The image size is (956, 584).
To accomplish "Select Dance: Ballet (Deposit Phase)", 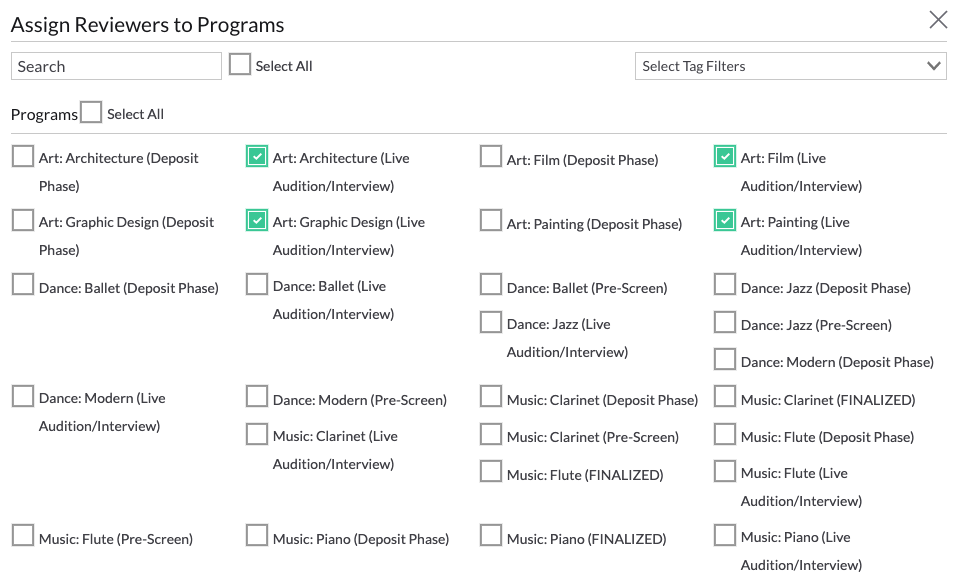I will (x=22, y=284).
